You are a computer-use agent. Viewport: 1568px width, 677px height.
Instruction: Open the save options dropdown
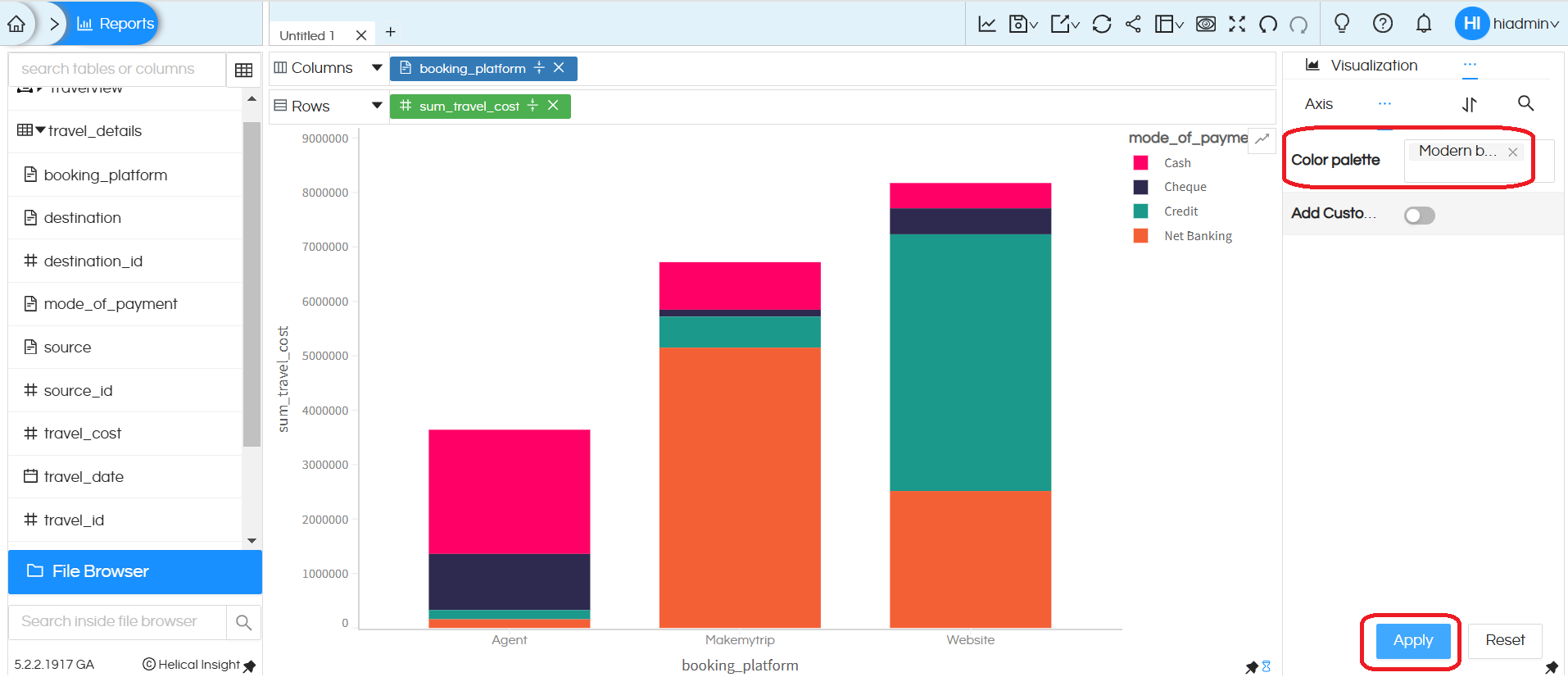point(1023,24)
